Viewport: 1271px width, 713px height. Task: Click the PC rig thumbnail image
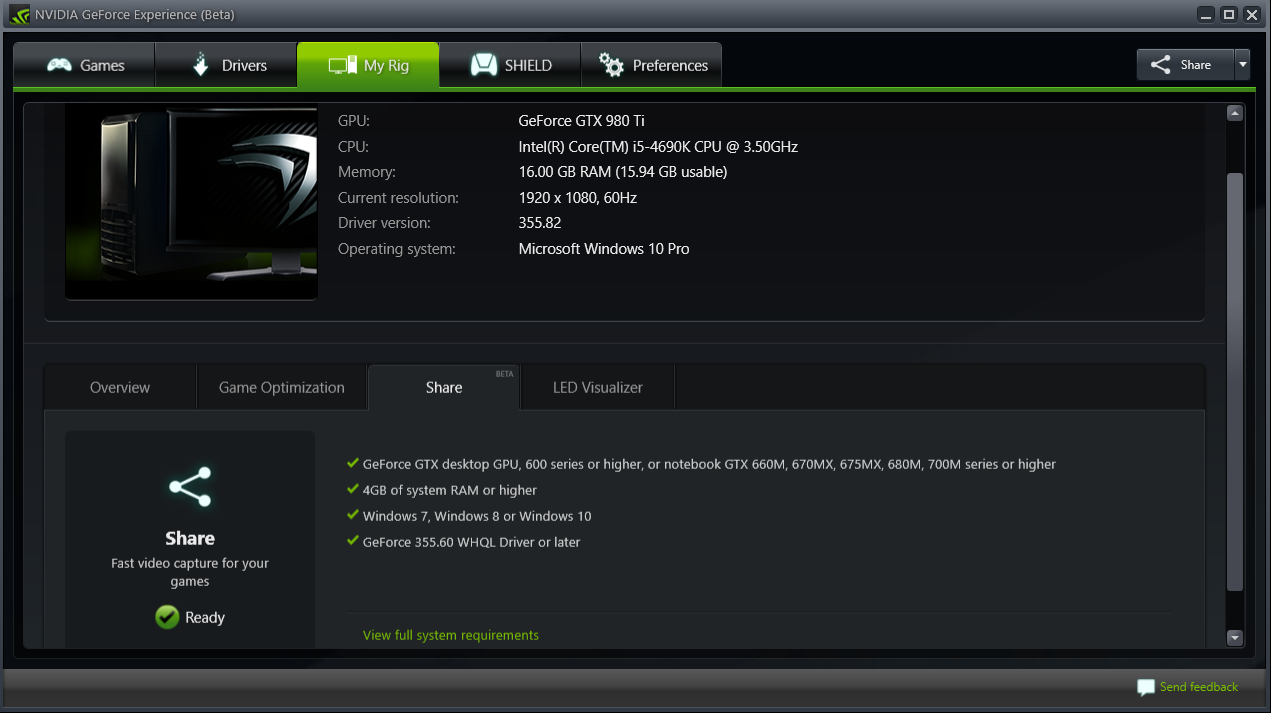pyautogui.click(x=191, y=201)
